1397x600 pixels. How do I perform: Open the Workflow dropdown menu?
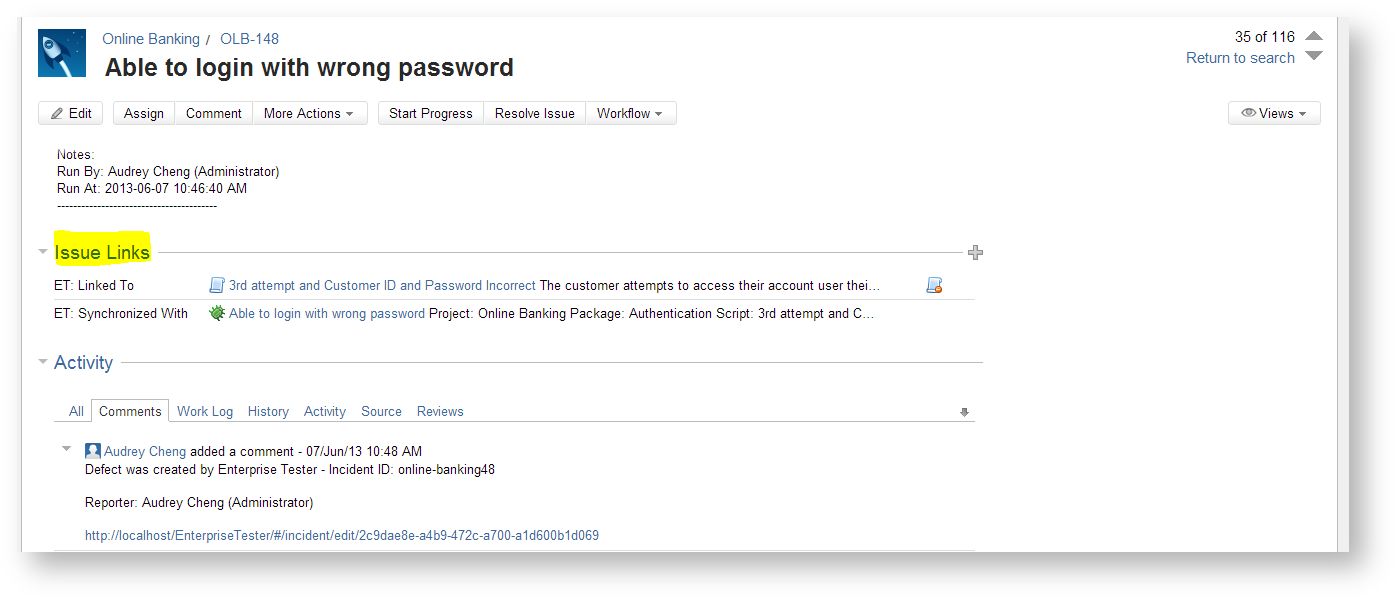630,114
